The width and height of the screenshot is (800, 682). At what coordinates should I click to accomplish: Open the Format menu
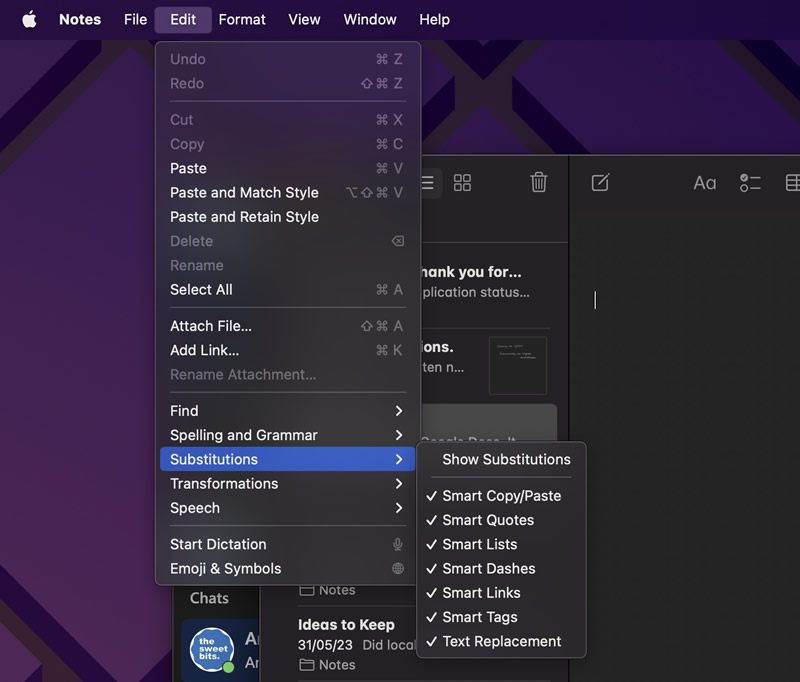tap(242, 19)
